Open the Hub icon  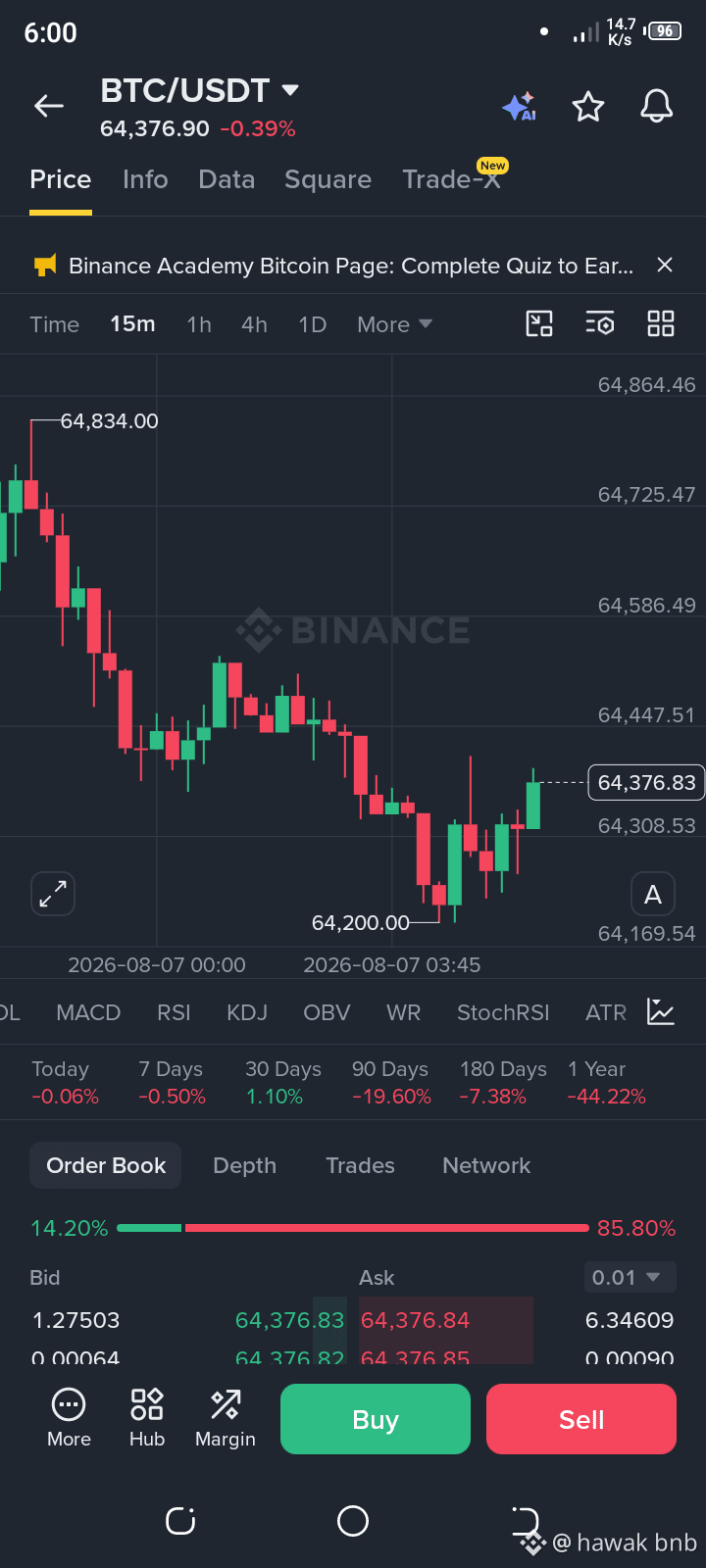[x=147, y=1418]
